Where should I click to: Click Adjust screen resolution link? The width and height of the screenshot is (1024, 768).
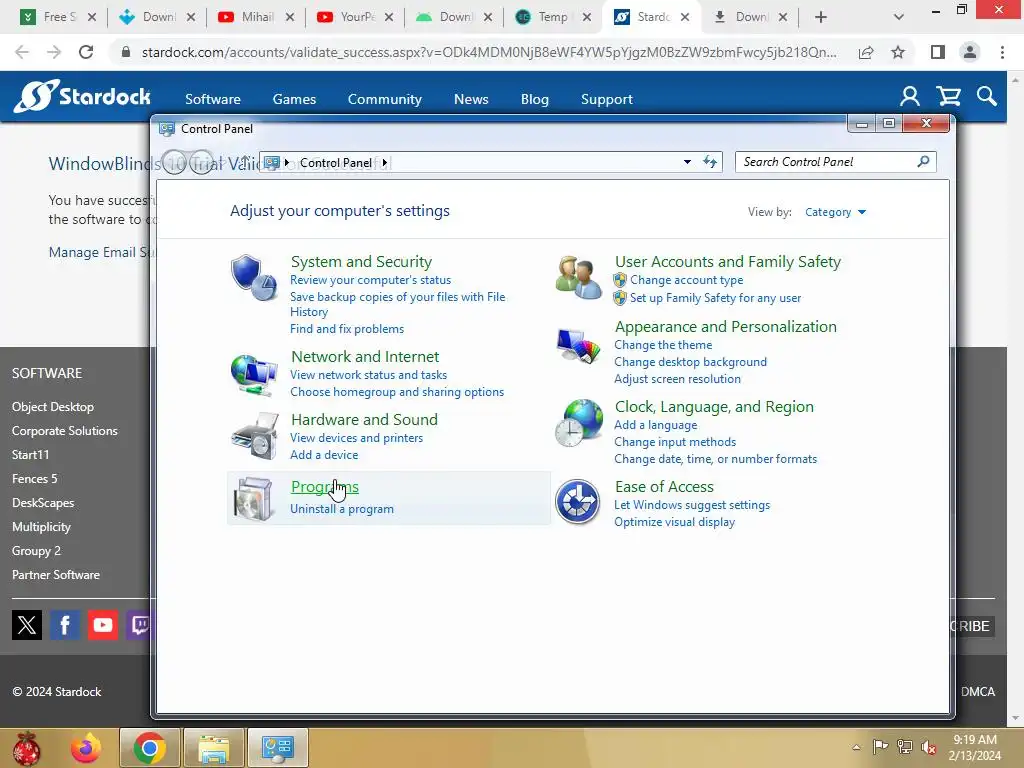click(x=677, y=379)
